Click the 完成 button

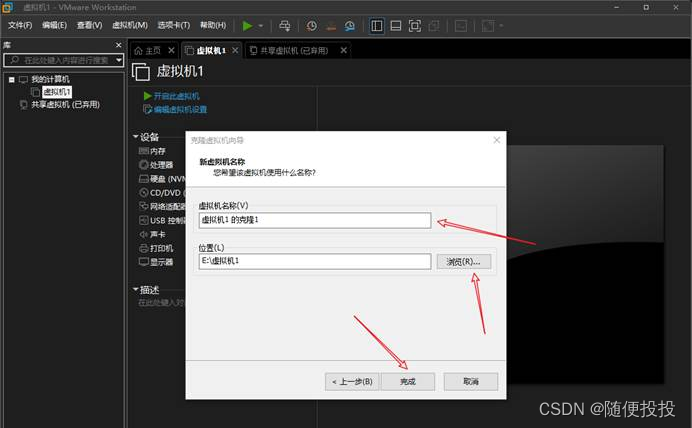point(408,382)
